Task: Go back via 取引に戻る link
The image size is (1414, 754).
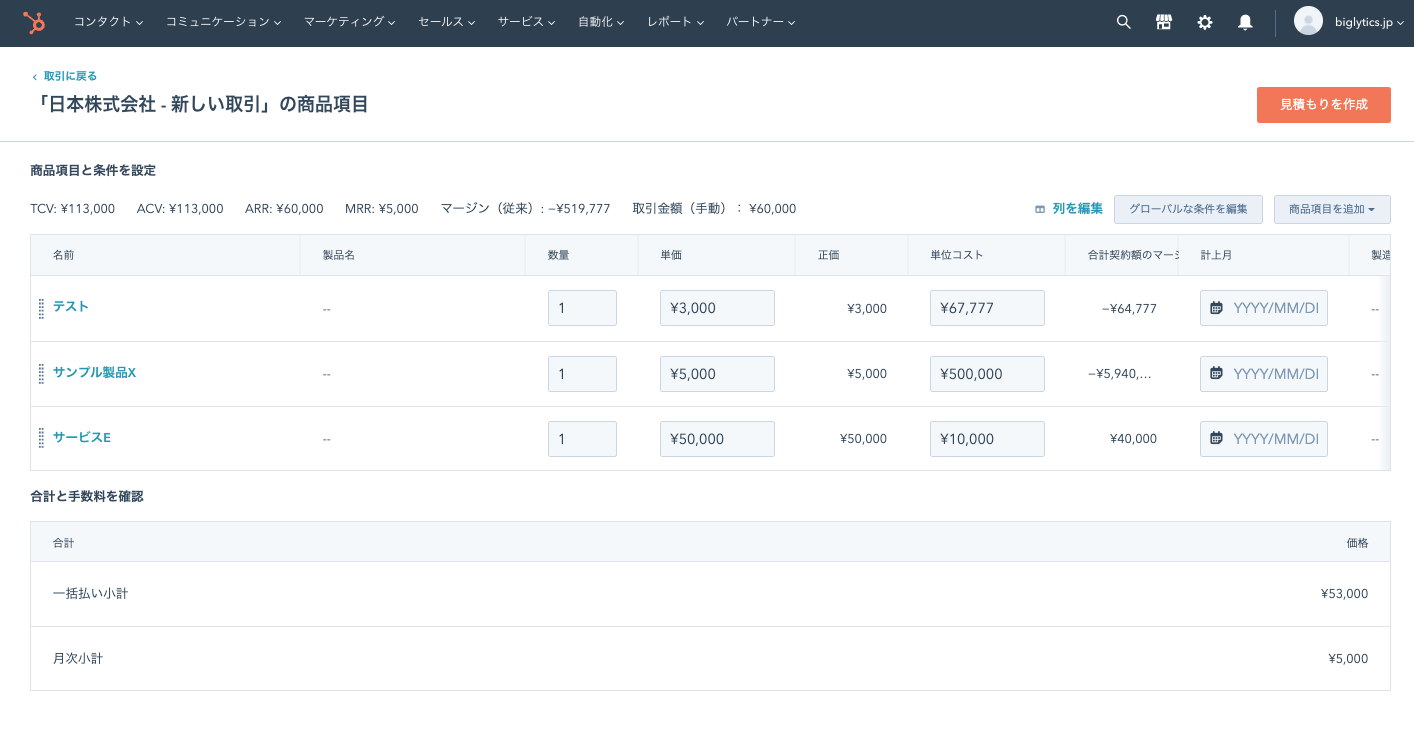Action: 70,76
